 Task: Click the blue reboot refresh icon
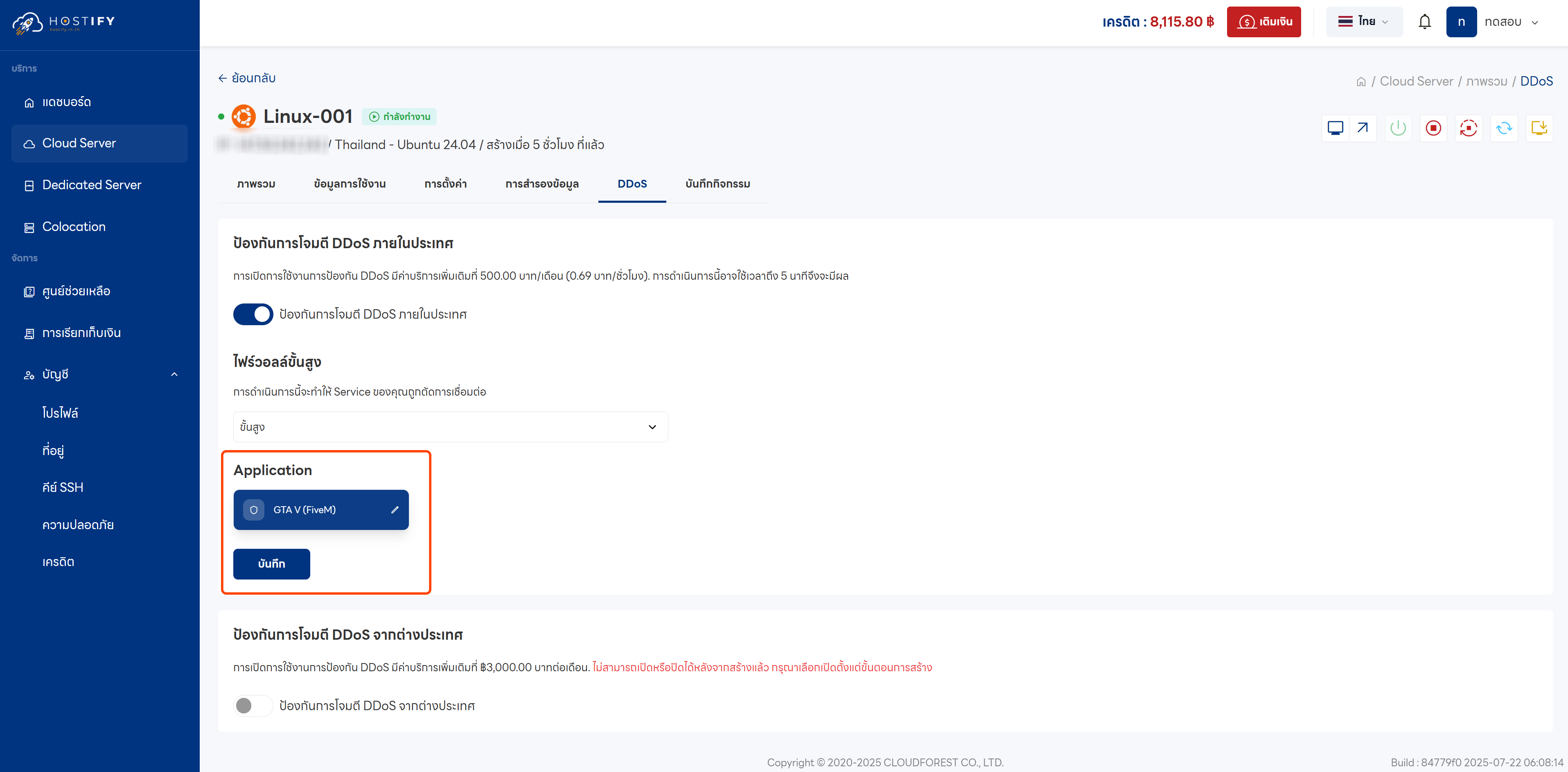pos(1504,128)
